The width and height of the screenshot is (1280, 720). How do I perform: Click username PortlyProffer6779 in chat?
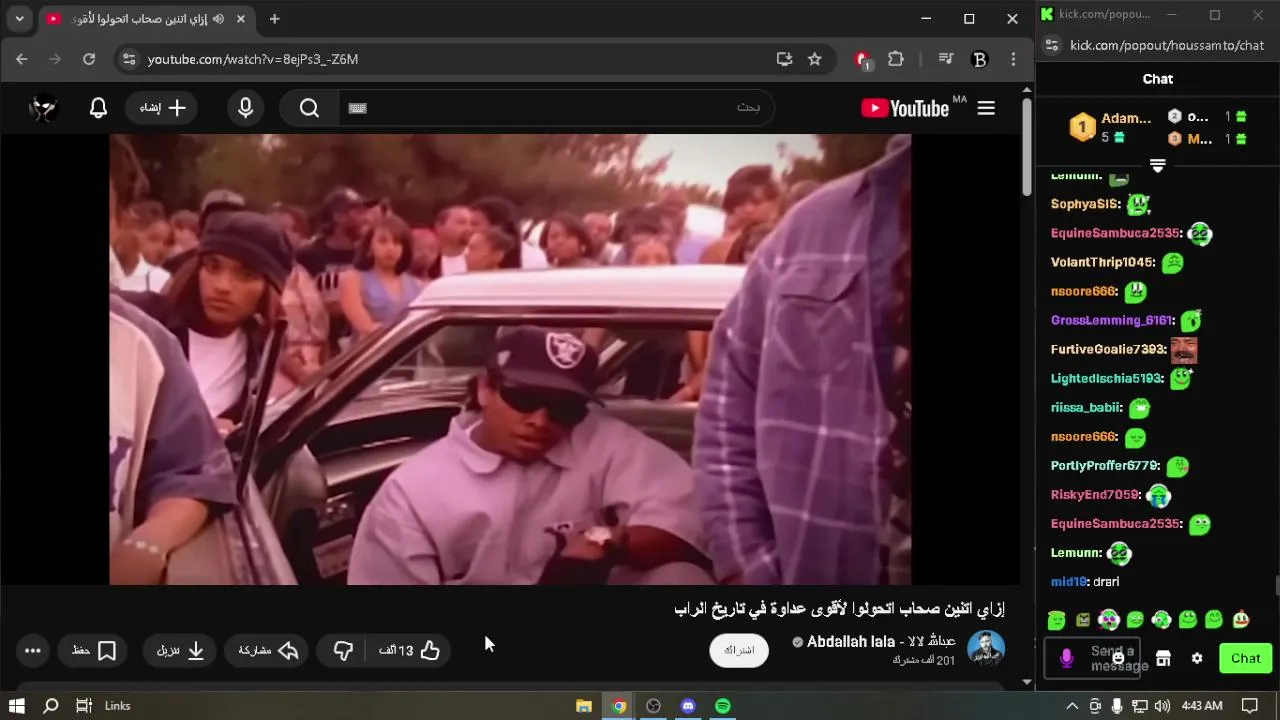1105,465
